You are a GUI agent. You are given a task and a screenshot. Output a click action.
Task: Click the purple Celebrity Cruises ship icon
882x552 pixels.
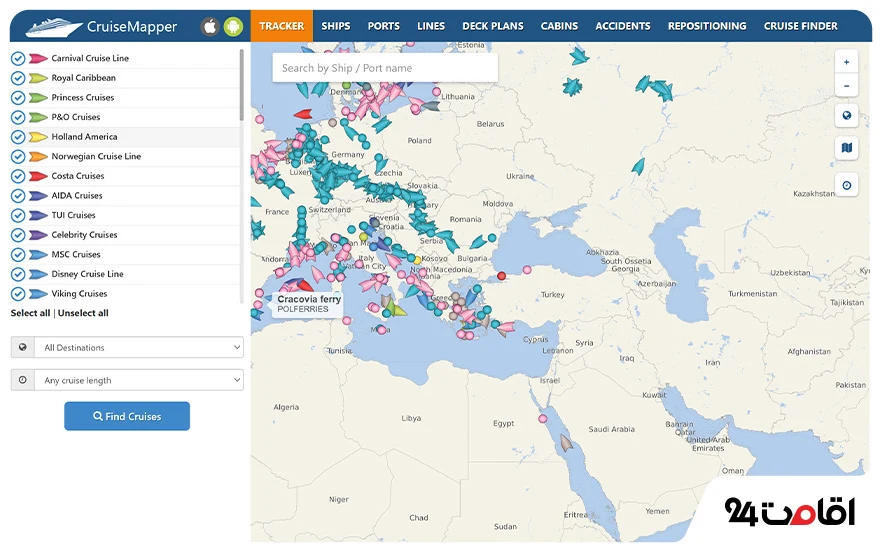pos(38,235)
